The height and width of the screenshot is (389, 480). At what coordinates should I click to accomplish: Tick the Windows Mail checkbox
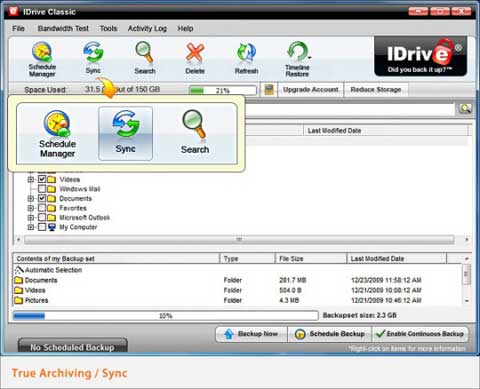(42, 189)
